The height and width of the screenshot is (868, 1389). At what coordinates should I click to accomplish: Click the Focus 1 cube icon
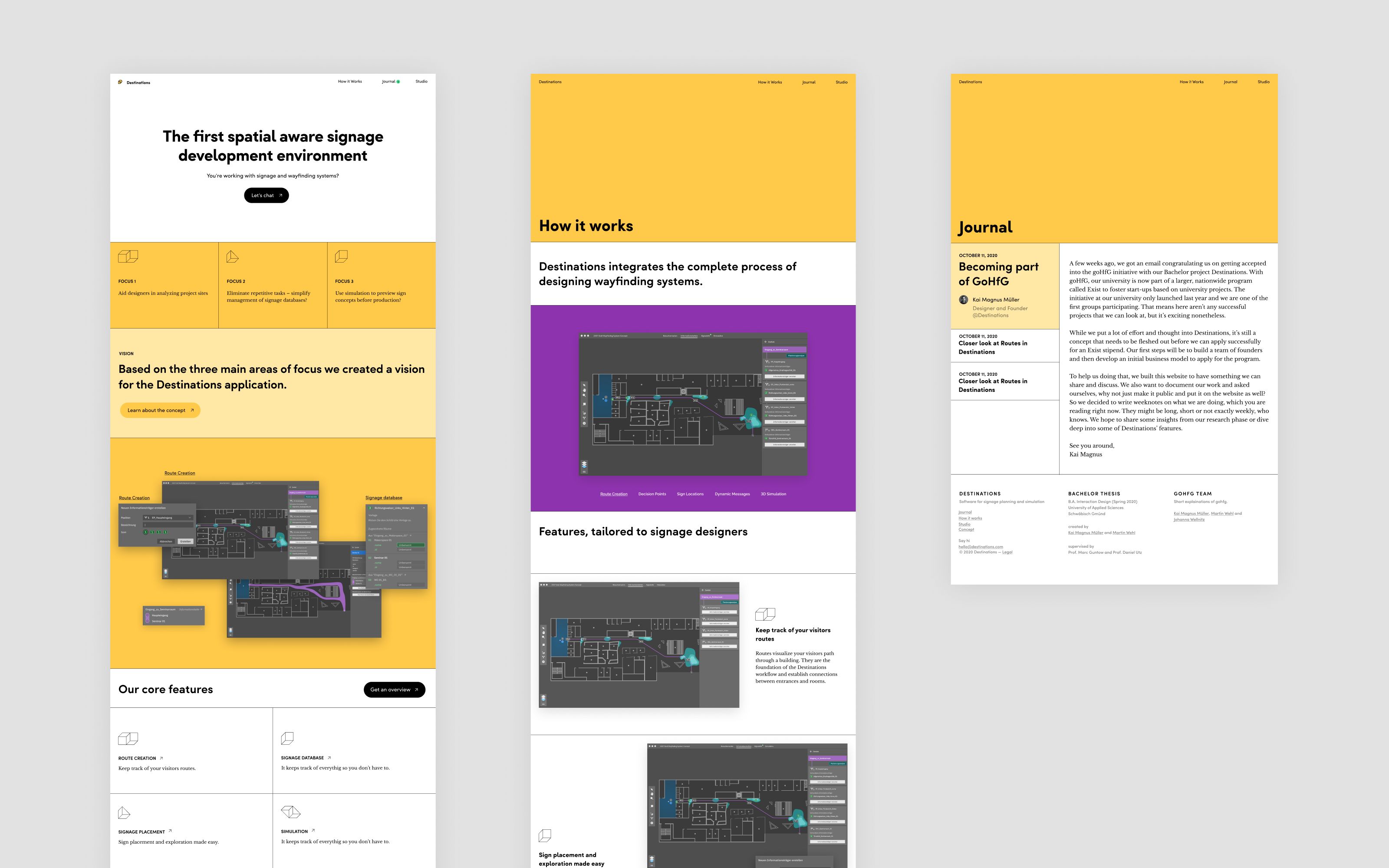point(128,256)
